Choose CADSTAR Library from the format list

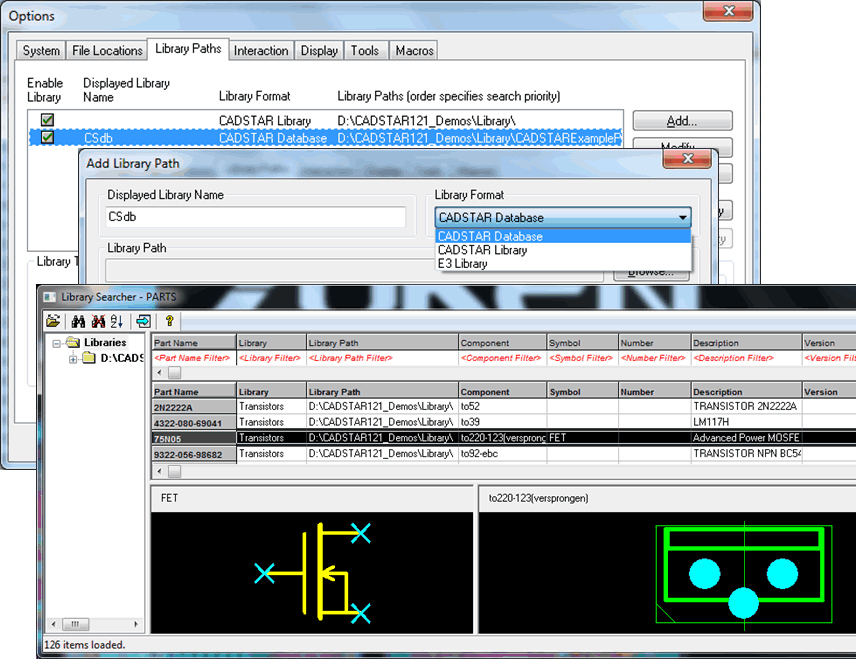pos(563,250)
